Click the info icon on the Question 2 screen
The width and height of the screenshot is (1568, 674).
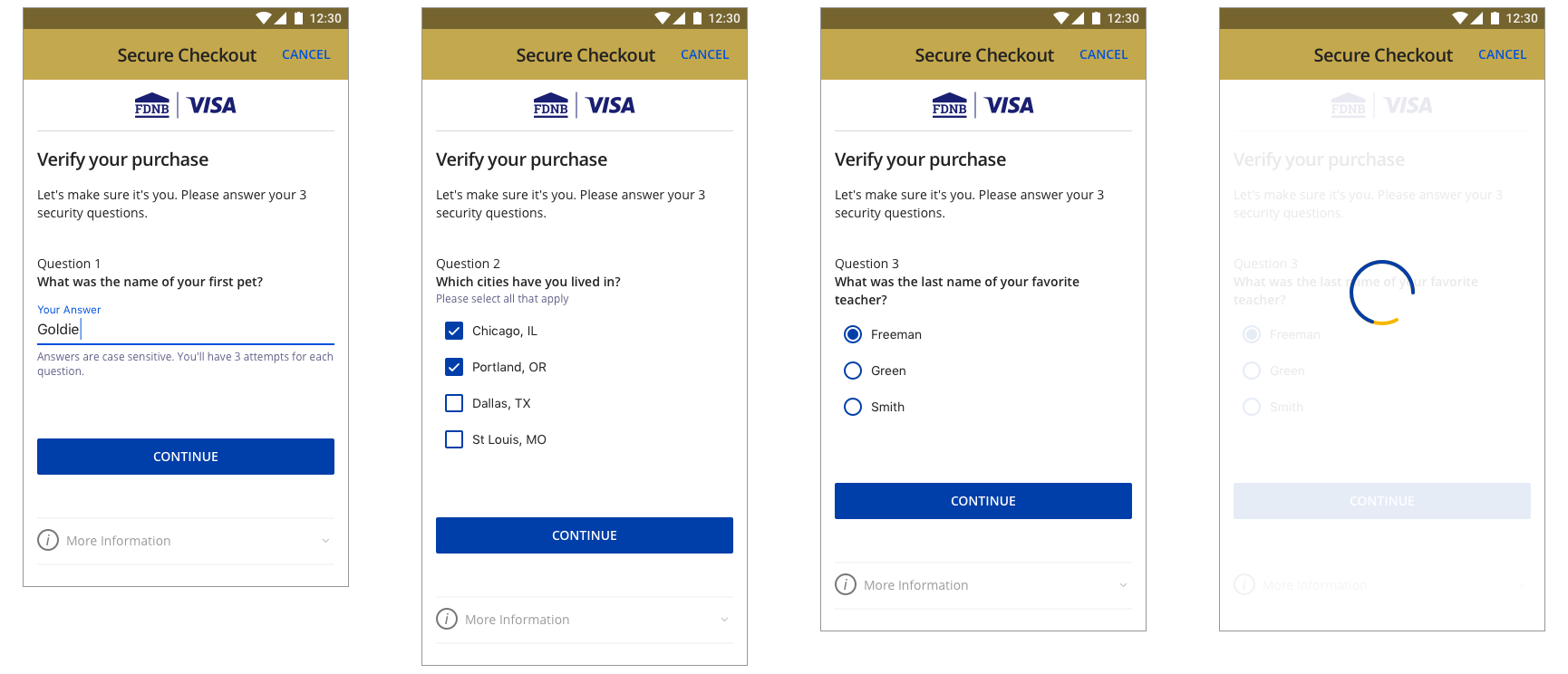(447, 620)
